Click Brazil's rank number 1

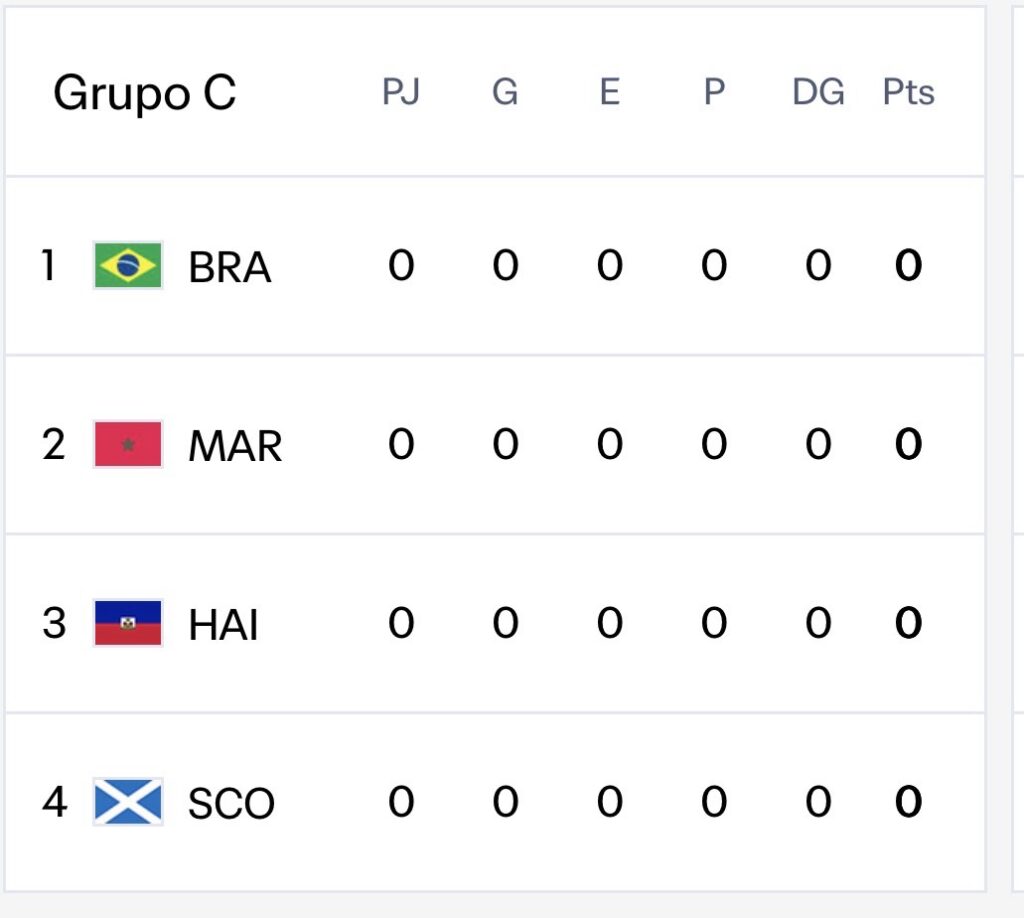point(48,266)
